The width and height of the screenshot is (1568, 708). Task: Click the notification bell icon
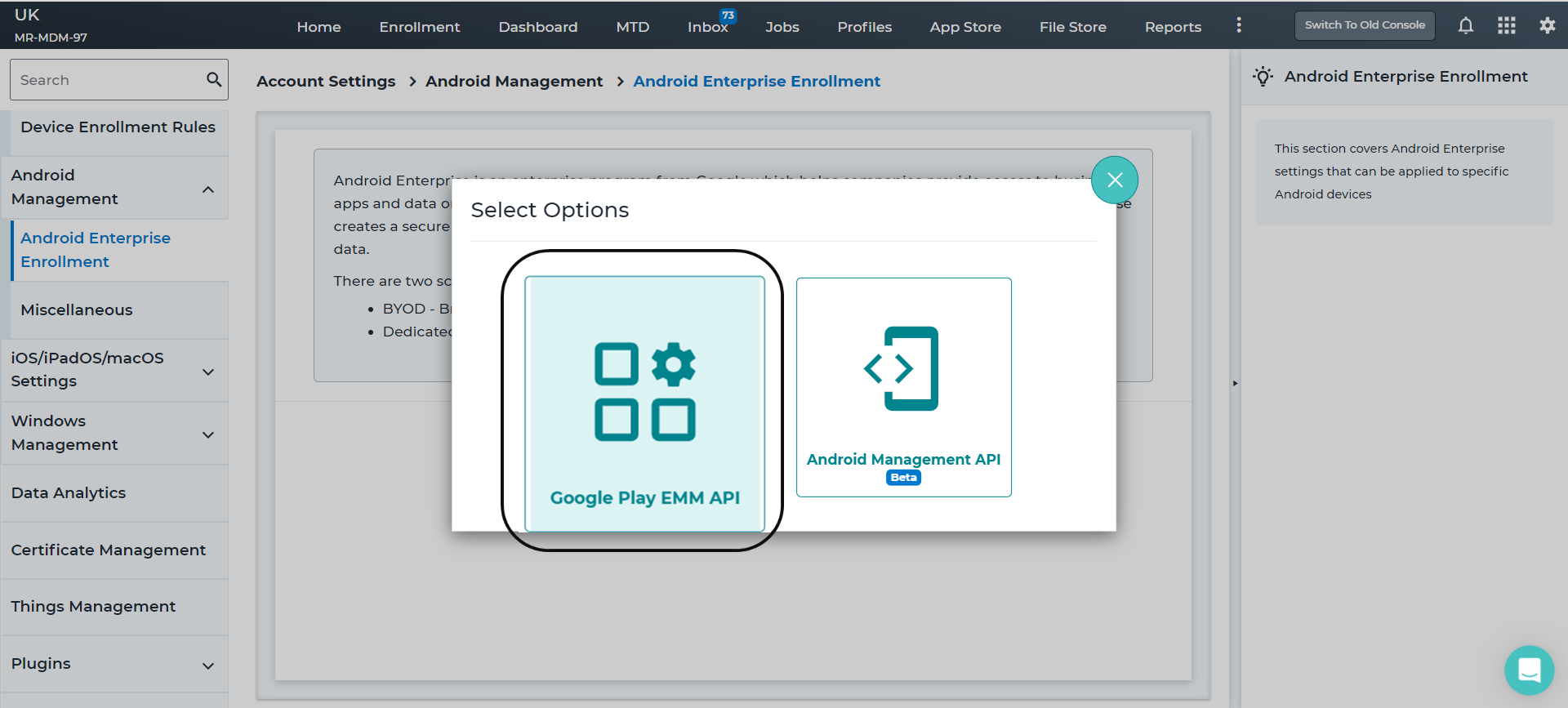(x=1466, y=26)
